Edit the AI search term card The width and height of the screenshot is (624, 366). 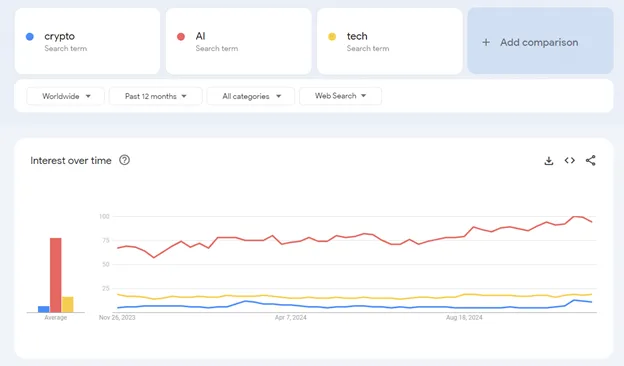[238, 41]
